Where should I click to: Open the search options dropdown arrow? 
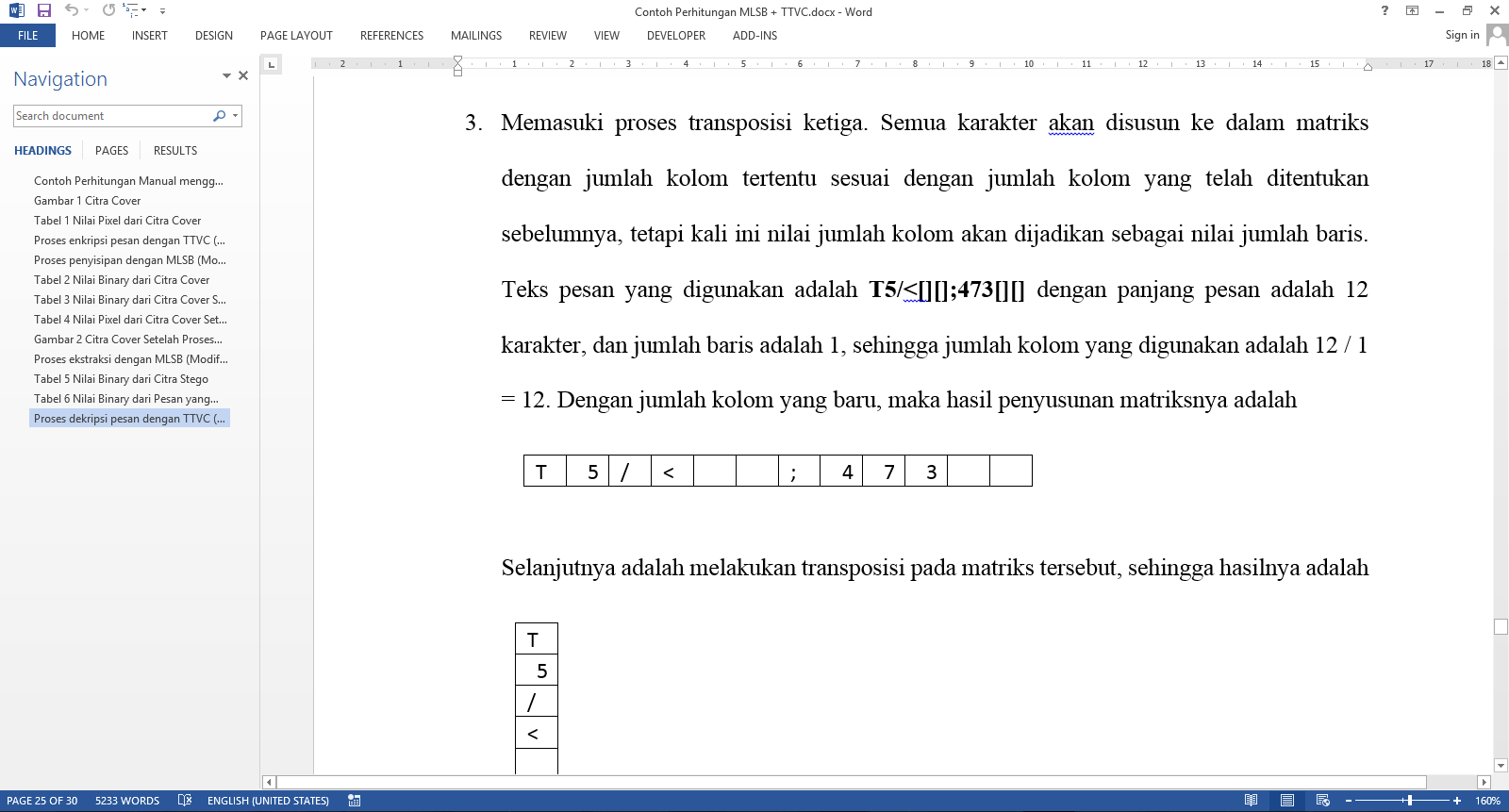pos(235,116)
